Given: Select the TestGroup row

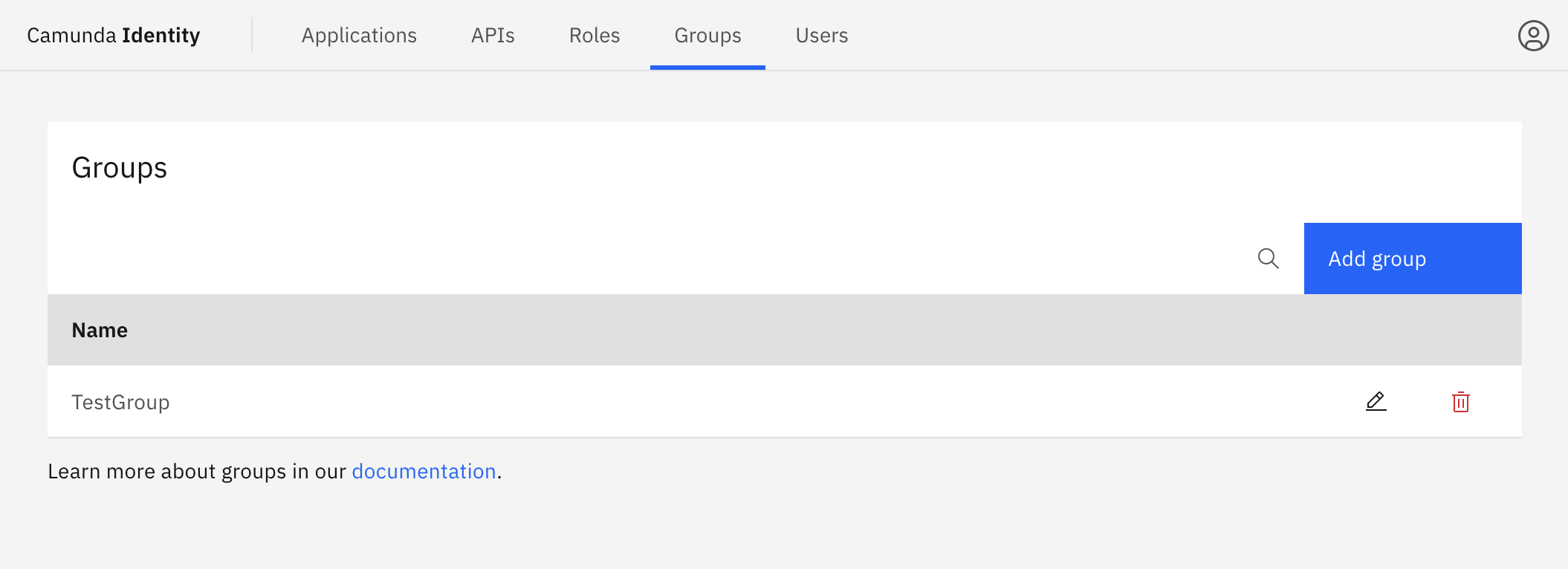Looking at the screenshot, I should point(121,402).
